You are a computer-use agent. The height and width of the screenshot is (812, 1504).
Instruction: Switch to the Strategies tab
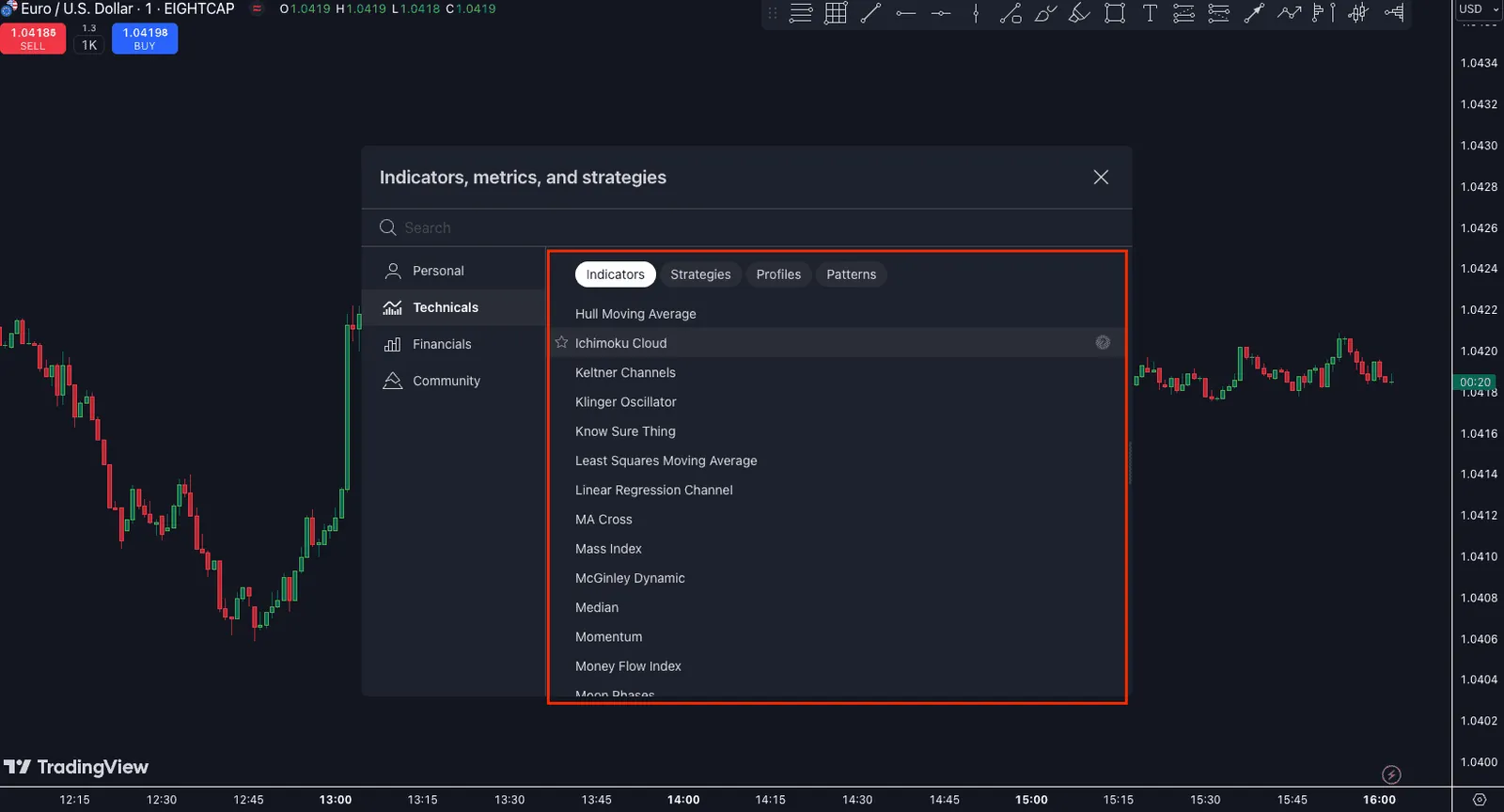700,274
